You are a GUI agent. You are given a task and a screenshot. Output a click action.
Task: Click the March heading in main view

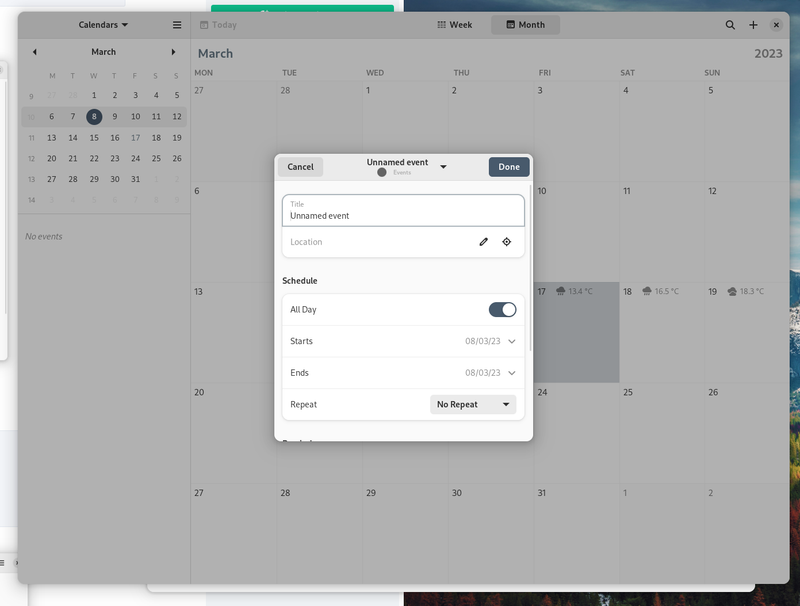point(215,54)
